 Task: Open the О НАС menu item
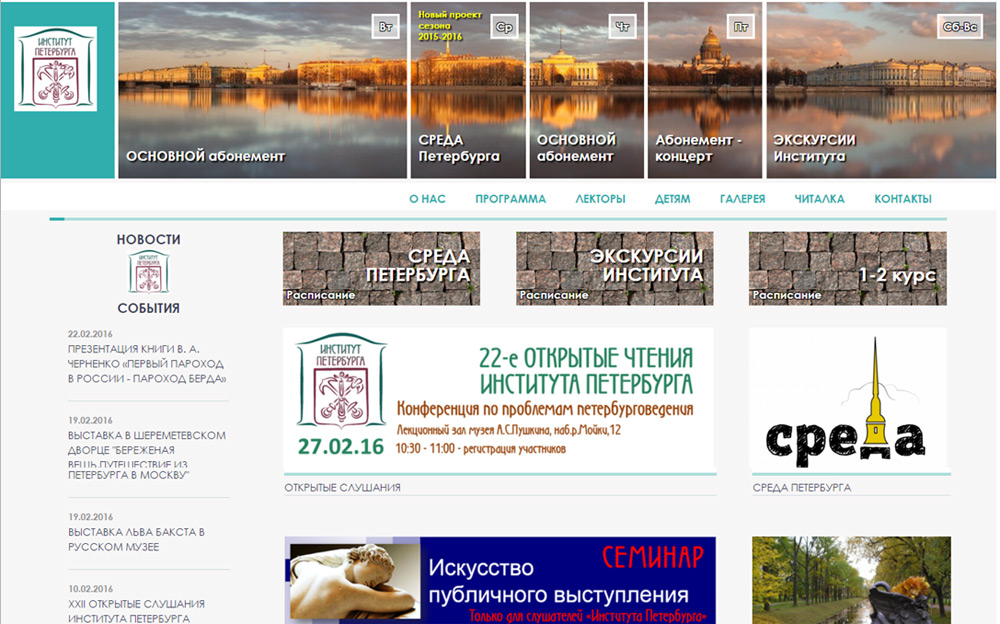427,199
